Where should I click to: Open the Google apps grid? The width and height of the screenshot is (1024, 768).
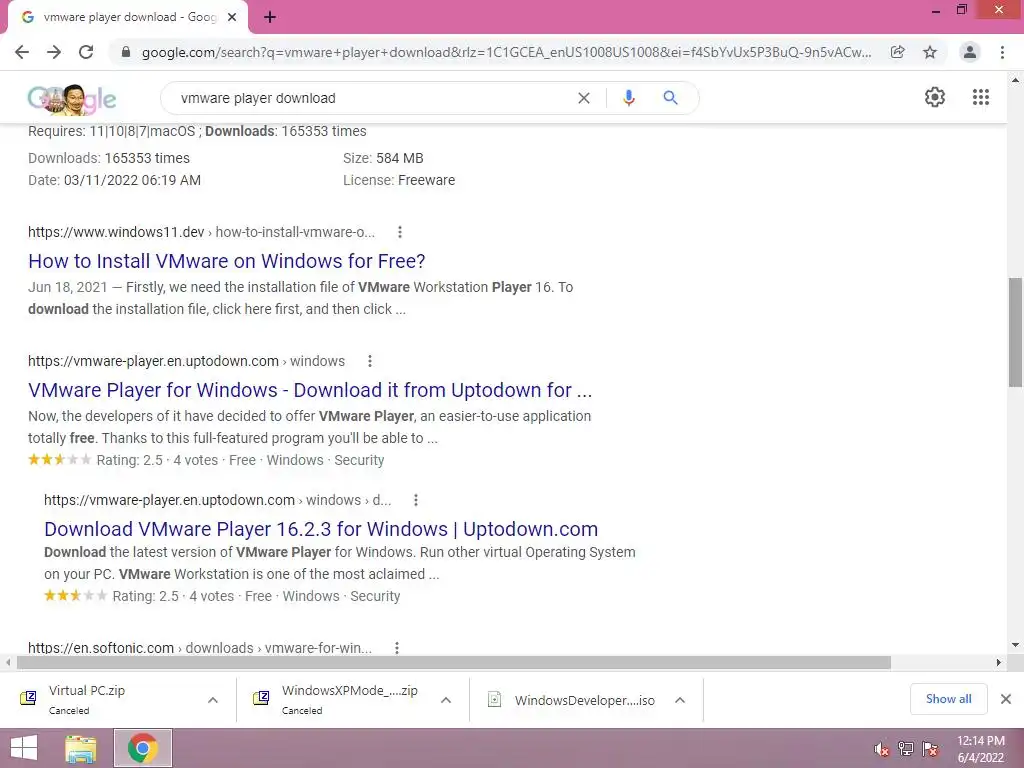point(981,97)
